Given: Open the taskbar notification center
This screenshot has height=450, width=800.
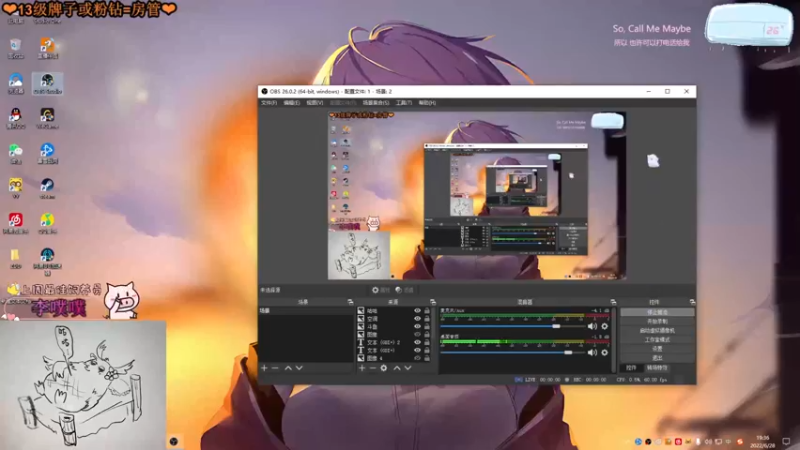Looking at the screenshot, I should pyautogui.click(x=786, y=441).
